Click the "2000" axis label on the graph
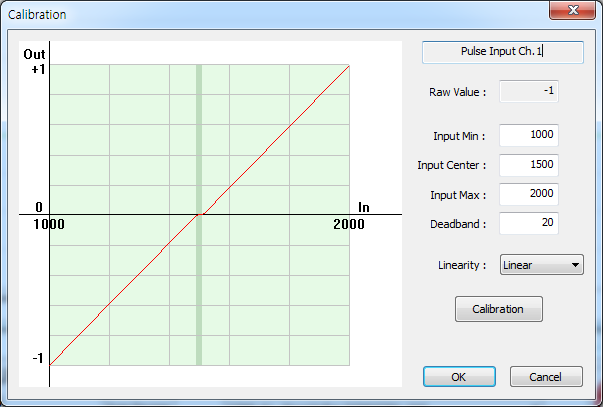Viewport: 603px width, 407px height. (x=349, y=224)
